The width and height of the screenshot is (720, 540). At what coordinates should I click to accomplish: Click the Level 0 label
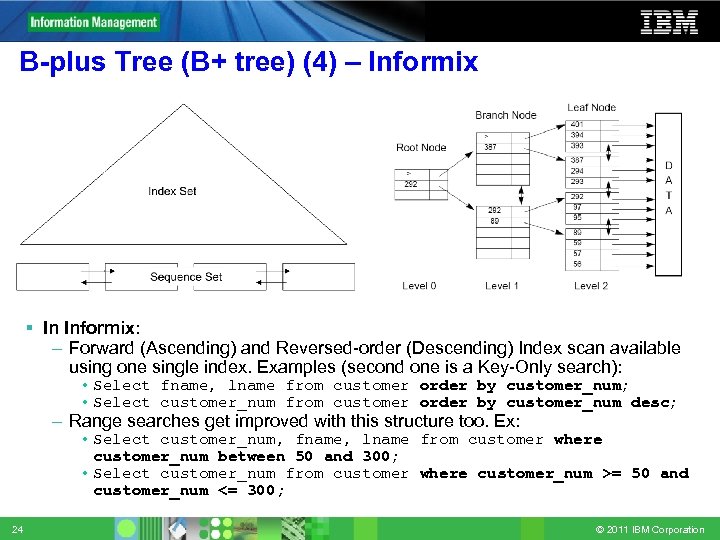point(419,286)
